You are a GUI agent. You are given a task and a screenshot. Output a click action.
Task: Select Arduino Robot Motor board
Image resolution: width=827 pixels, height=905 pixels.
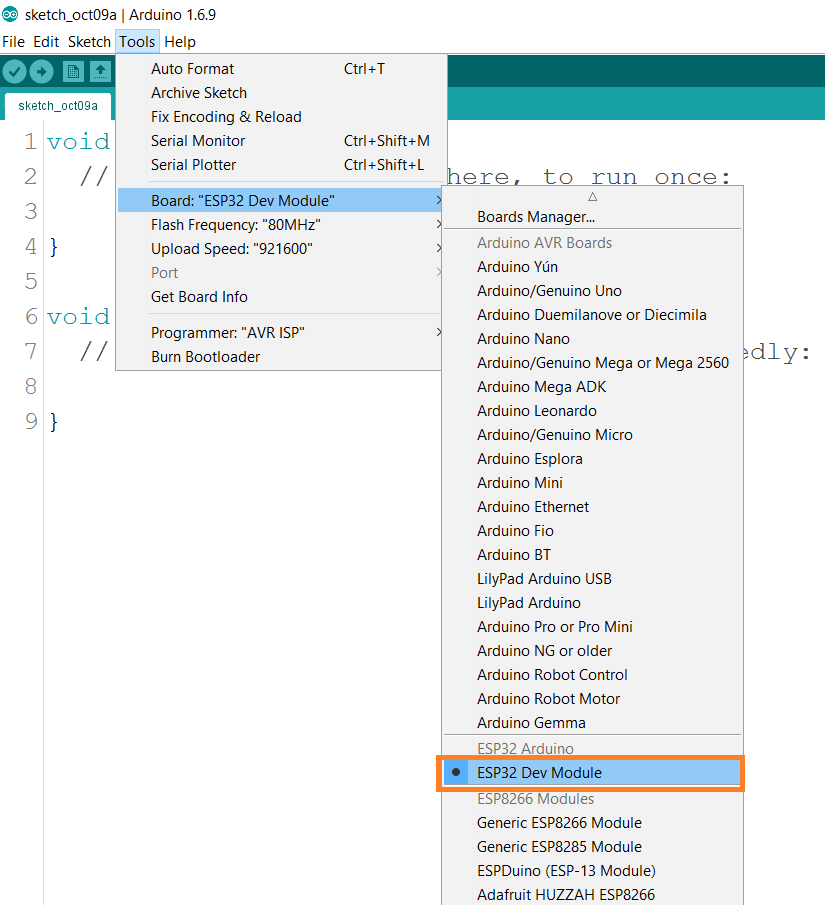[x=593, y=699]
